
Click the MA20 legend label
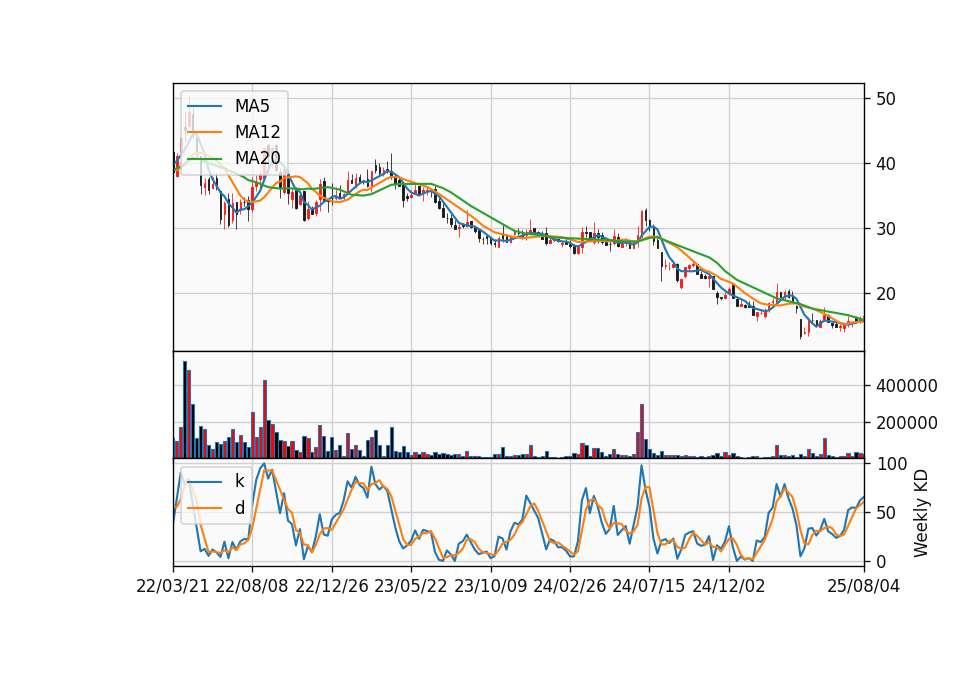(257, 158)
